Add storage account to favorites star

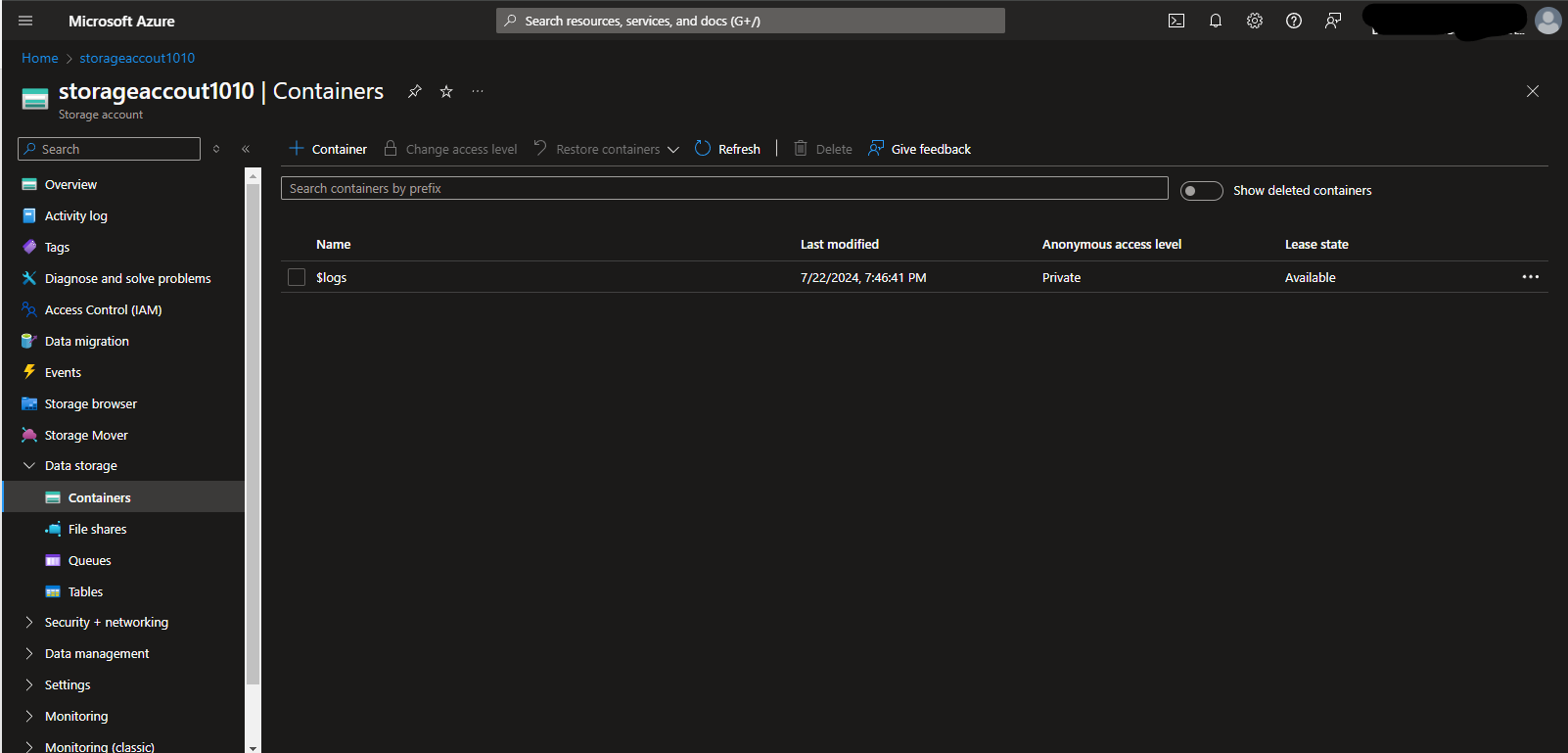point(446,91)
